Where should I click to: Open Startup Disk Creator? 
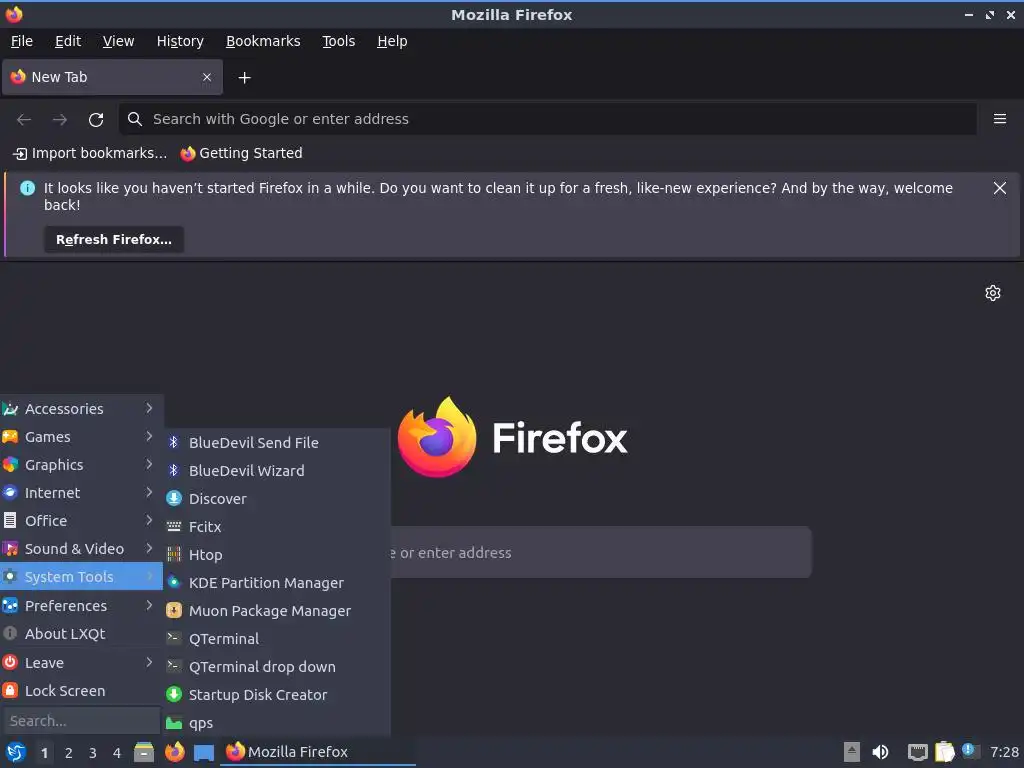(x=277, y=696)
